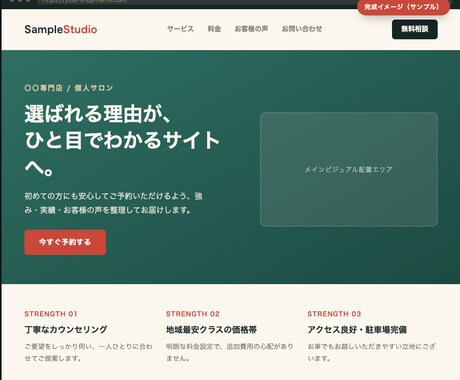This screenshot has width=460, height=380.
Task: Click the description 明朗な料金設定で
Action: pos(230,352)
